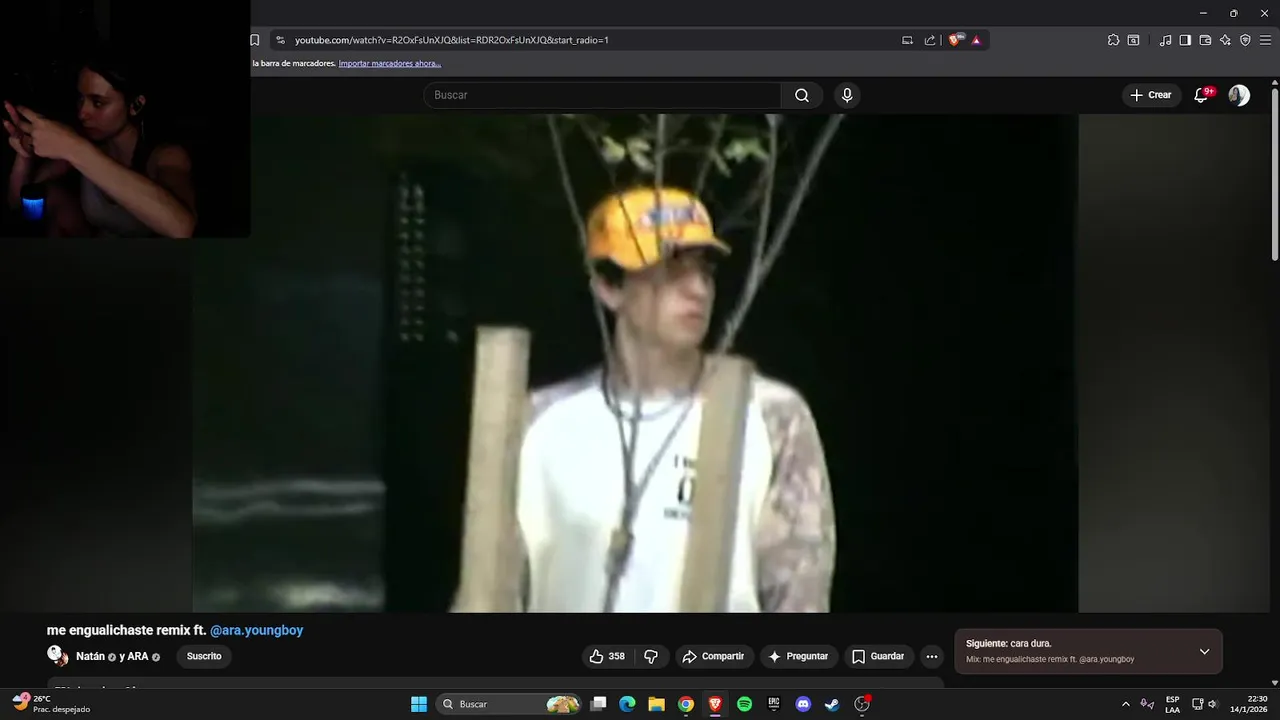Launch Google Chrome from taskbar
1280x720 pixels.
pyautogui.click(x=686, y=704)
